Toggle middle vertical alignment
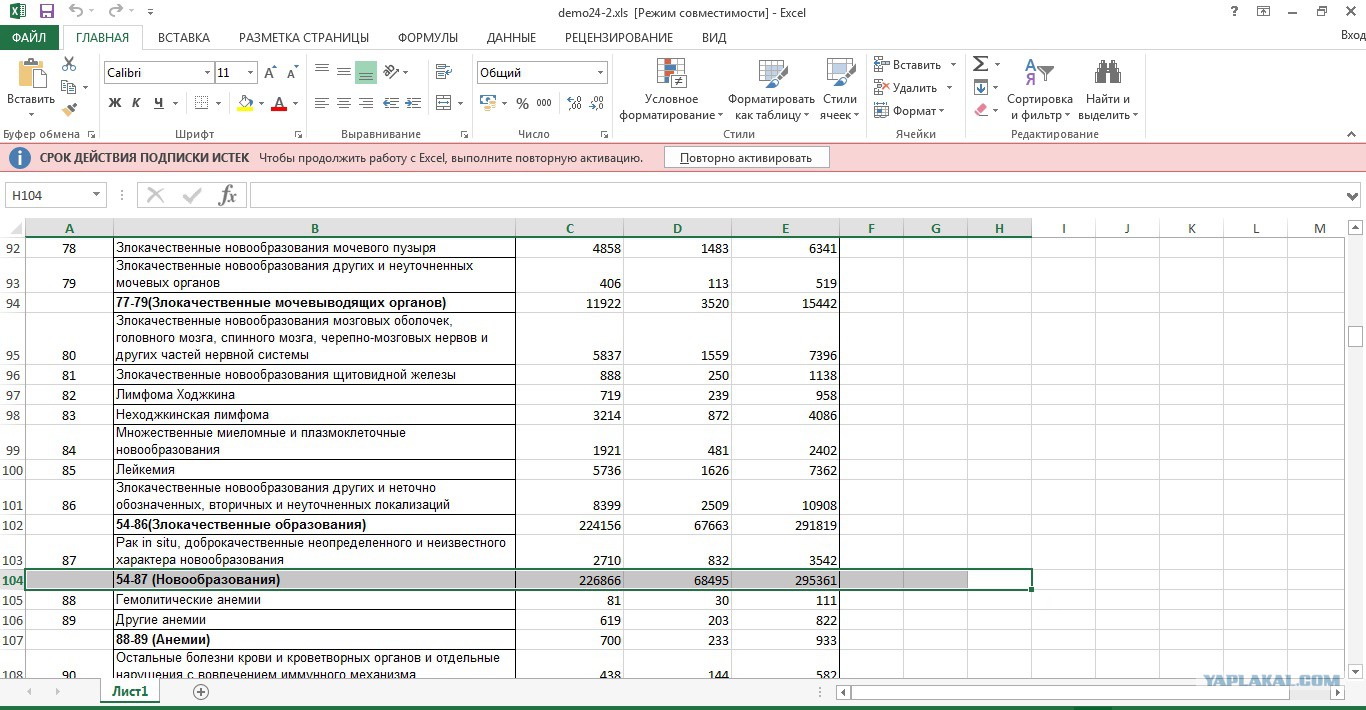Viewport: 1366px width, 710px height. (344, 71)
